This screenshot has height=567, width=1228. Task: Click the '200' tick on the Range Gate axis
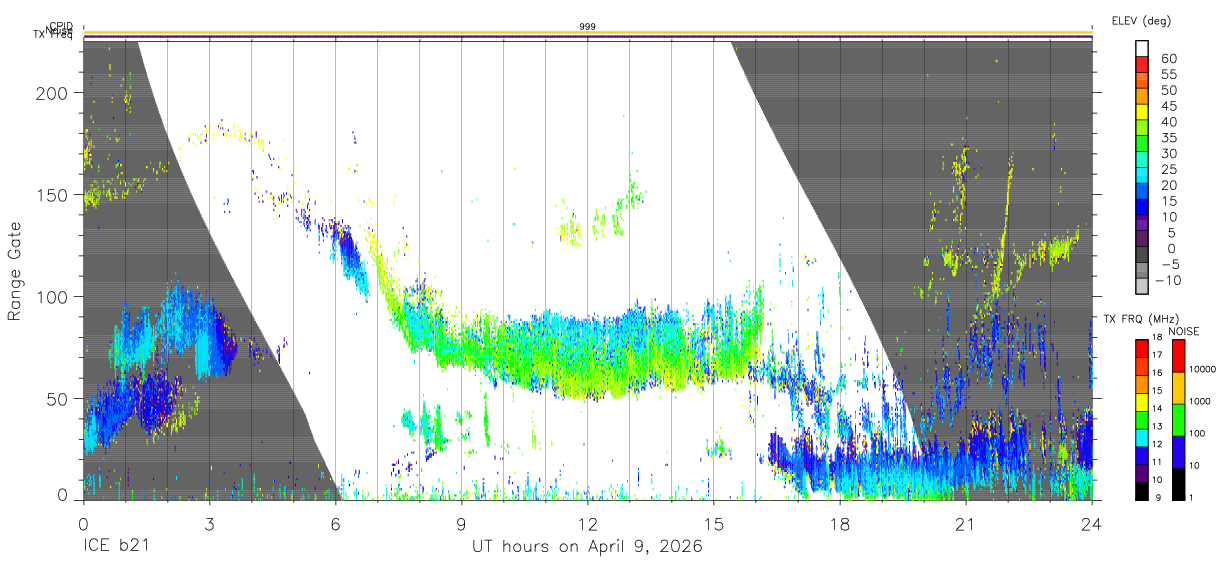pos(53,92)
